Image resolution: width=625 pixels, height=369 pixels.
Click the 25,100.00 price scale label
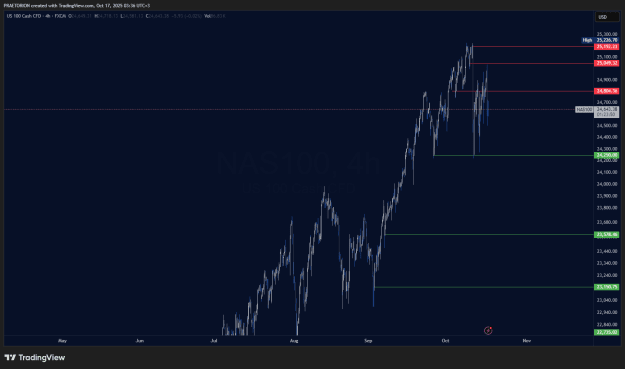(607, 57)
